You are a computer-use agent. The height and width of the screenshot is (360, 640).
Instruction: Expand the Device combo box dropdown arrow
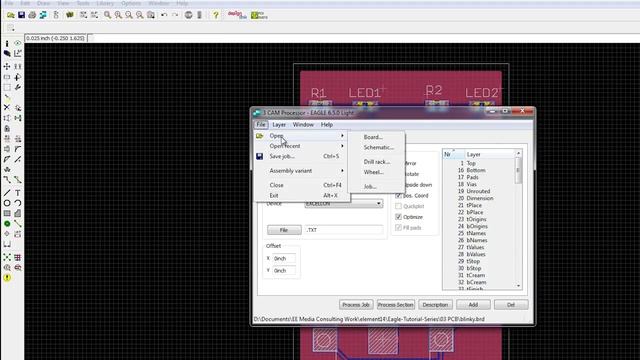(x=379, y=203)
